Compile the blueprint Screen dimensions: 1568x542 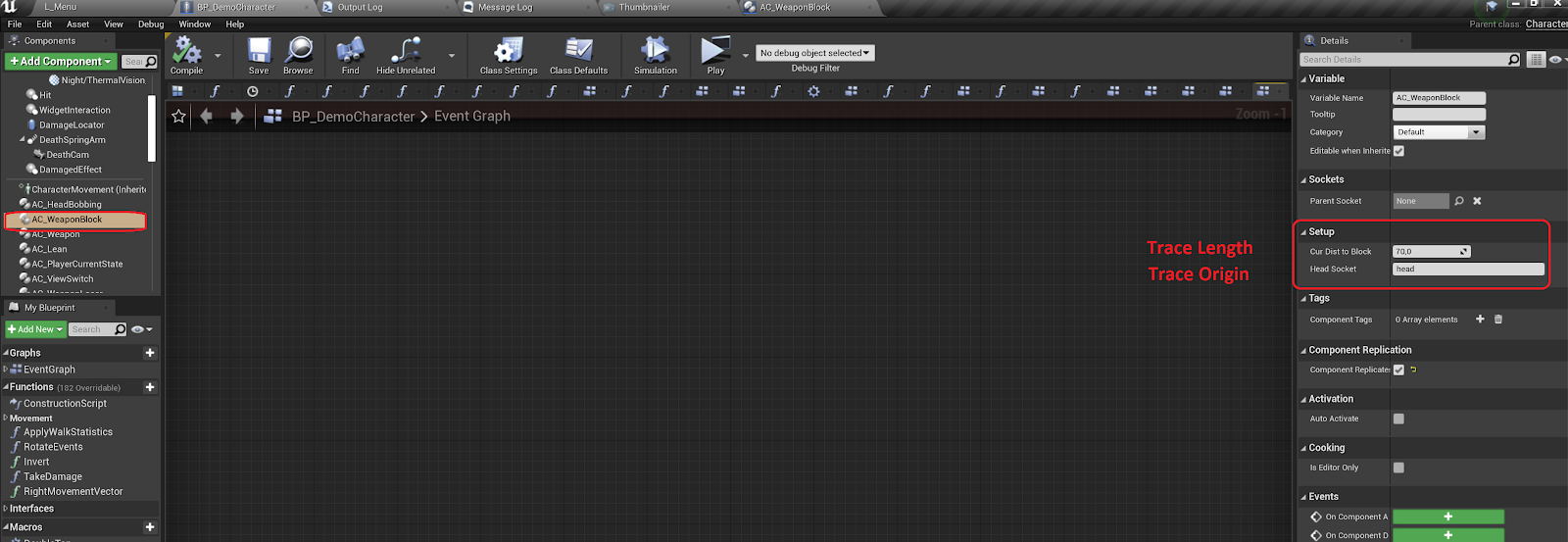186,56
